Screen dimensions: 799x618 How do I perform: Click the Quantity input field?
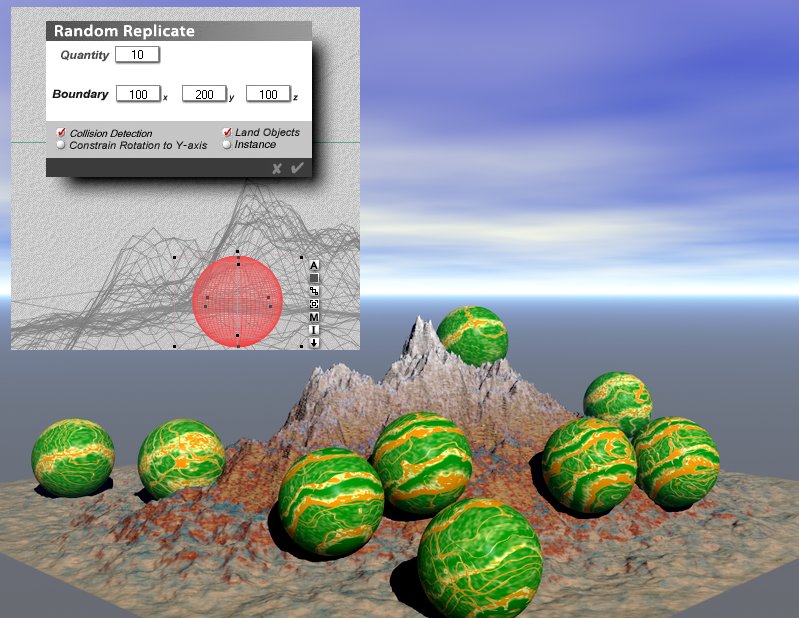138,55
